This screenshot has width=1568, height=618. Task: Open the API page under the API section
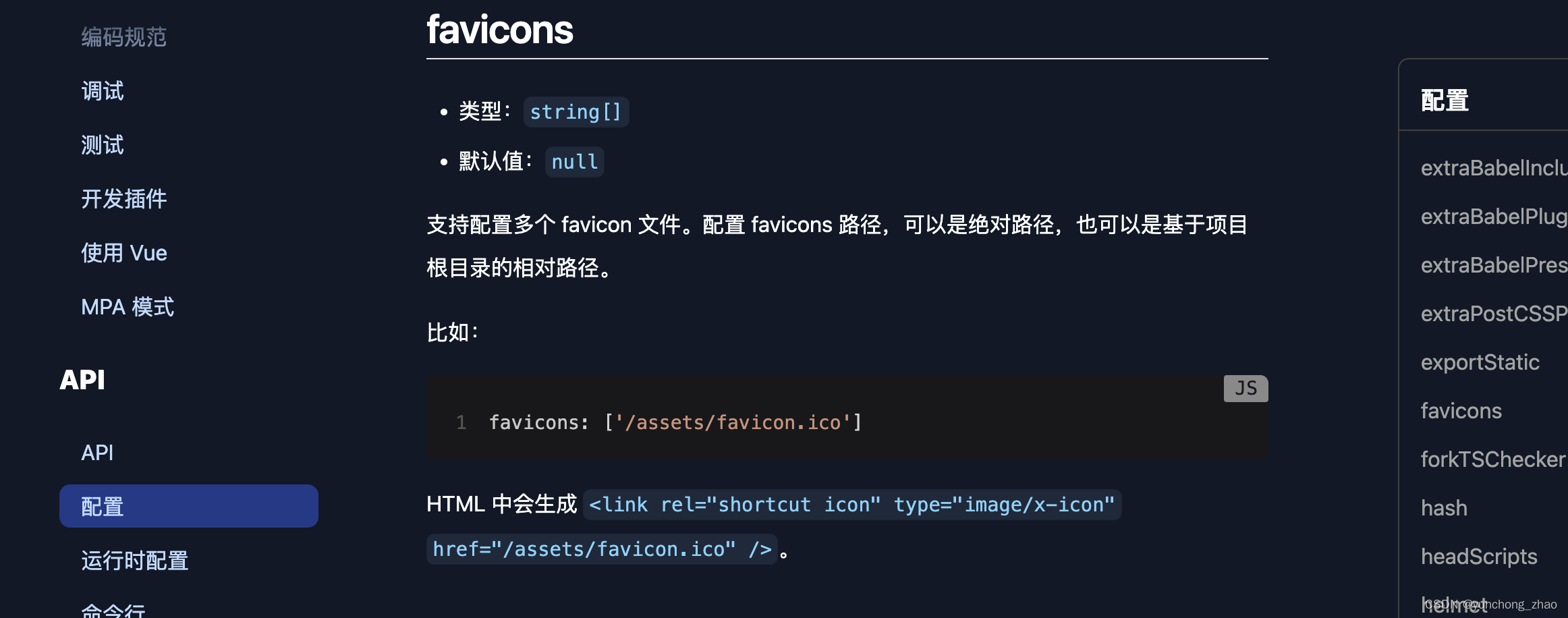point(96,452)
